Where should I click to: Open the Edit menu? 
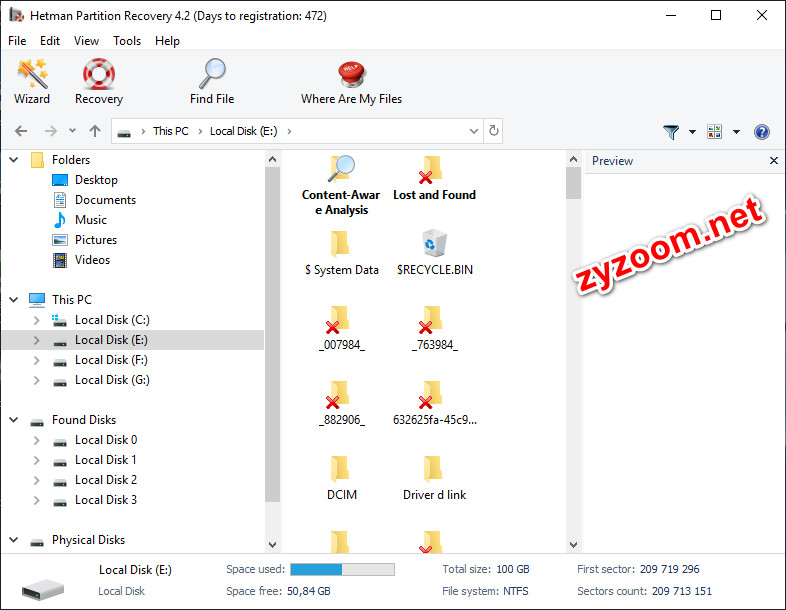[x=50, y=41]
